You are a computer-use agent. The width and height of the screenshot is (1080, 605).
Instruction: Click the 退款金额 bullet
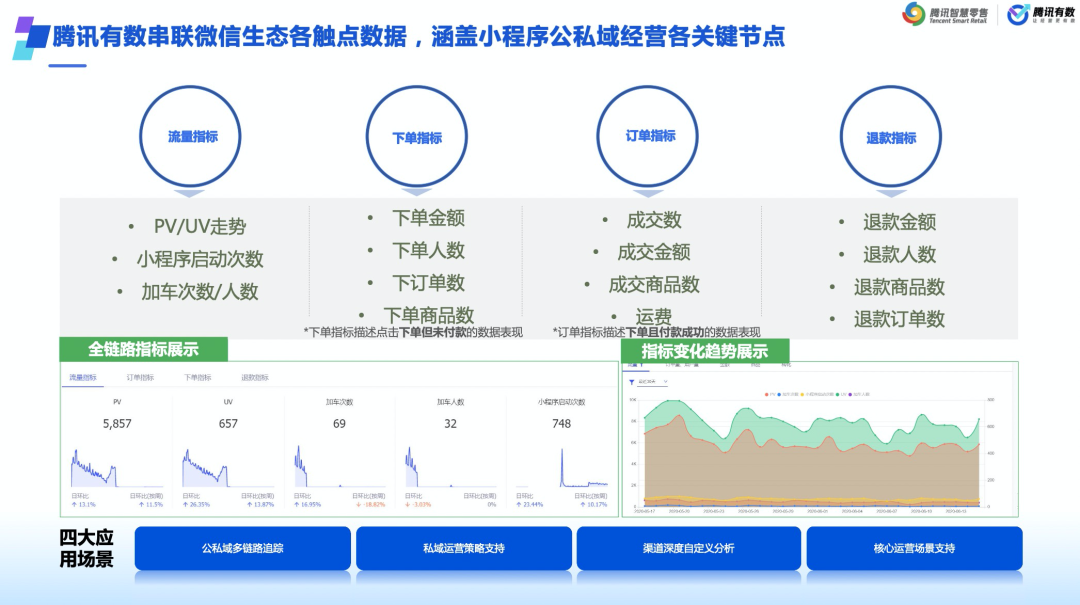click(900, 222)
